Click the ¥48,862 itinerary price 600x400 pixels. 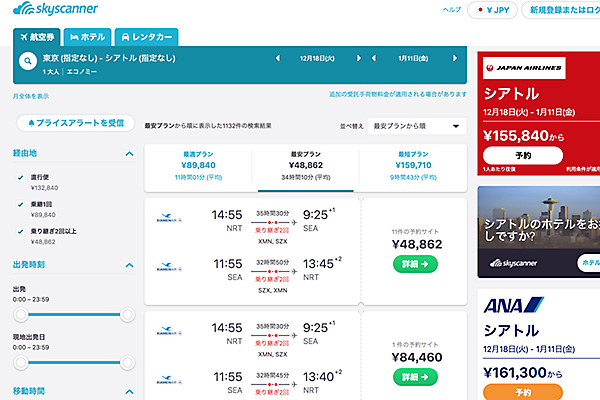(x=417, y=244)
